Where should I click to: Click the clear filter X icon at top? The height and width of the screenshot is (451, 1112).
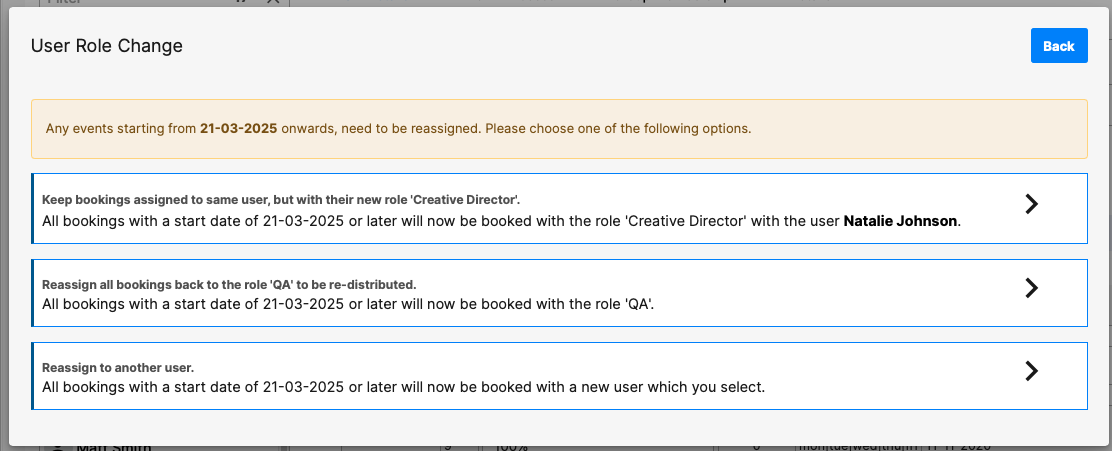tap(273, 3)
